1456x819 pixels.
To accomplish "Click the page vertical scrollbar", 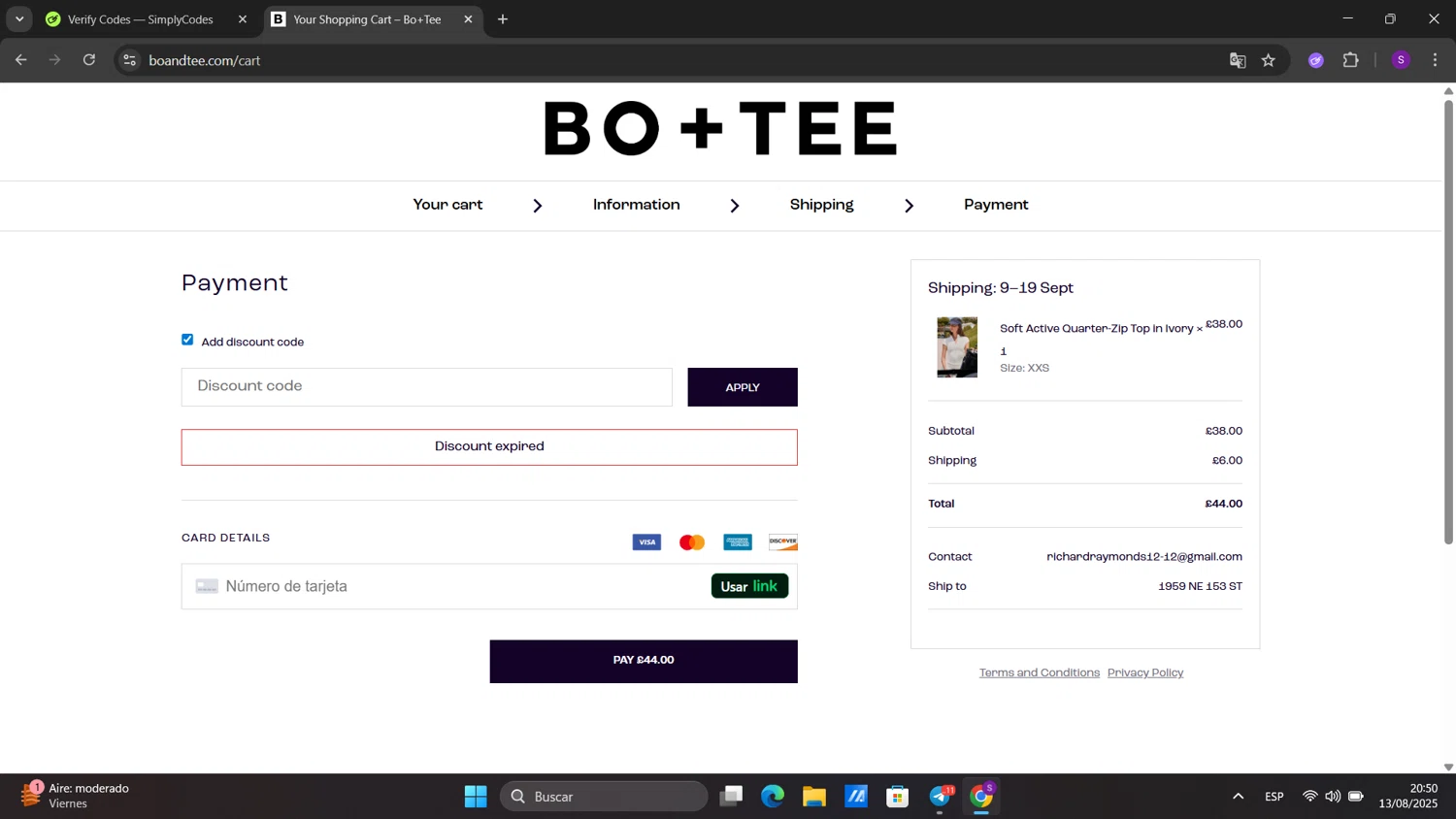I will pyautogui.click(x=1448, y=320).
